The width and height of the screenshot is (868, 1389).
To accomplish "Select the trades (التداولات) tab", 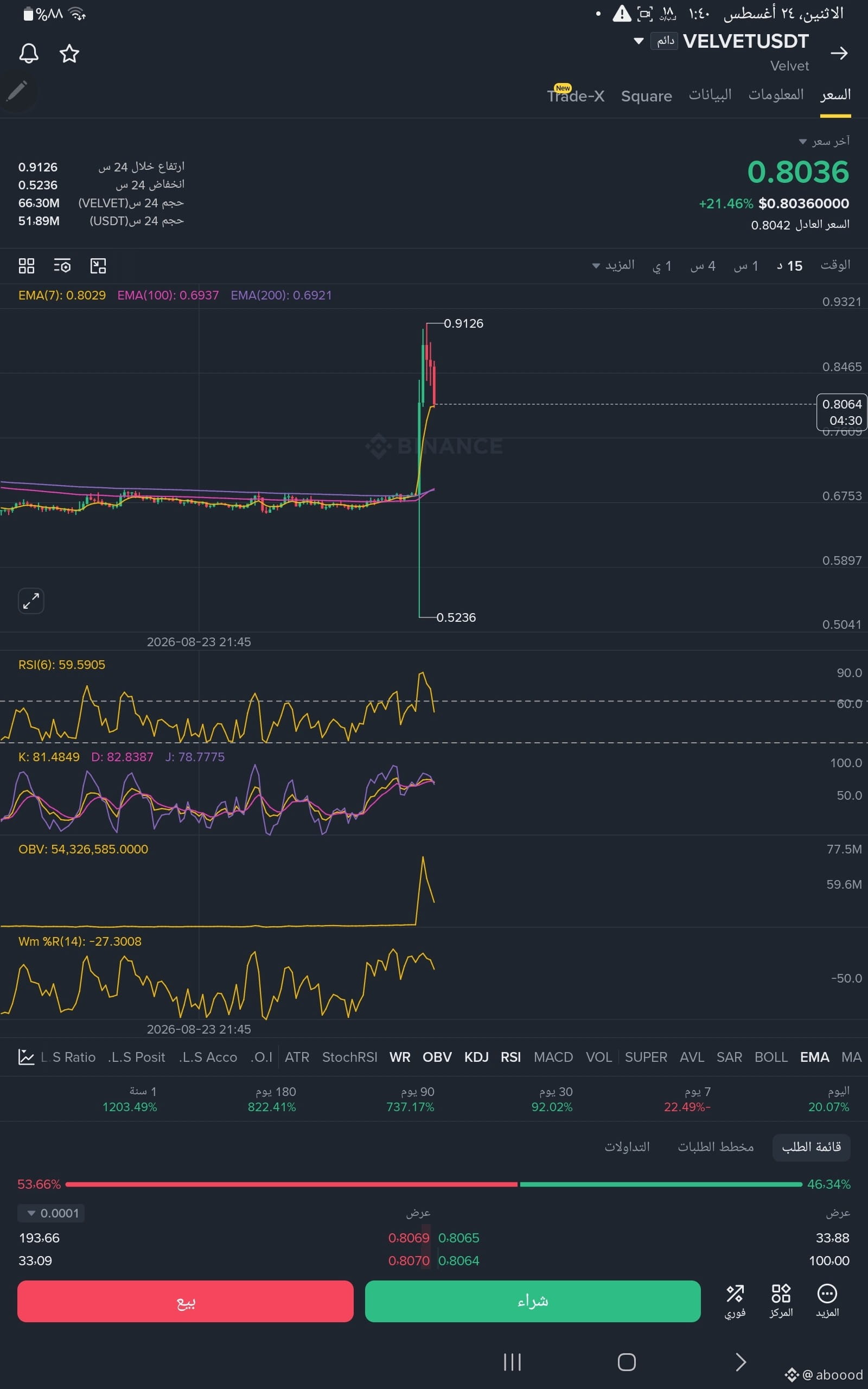I will [627, 1147].
